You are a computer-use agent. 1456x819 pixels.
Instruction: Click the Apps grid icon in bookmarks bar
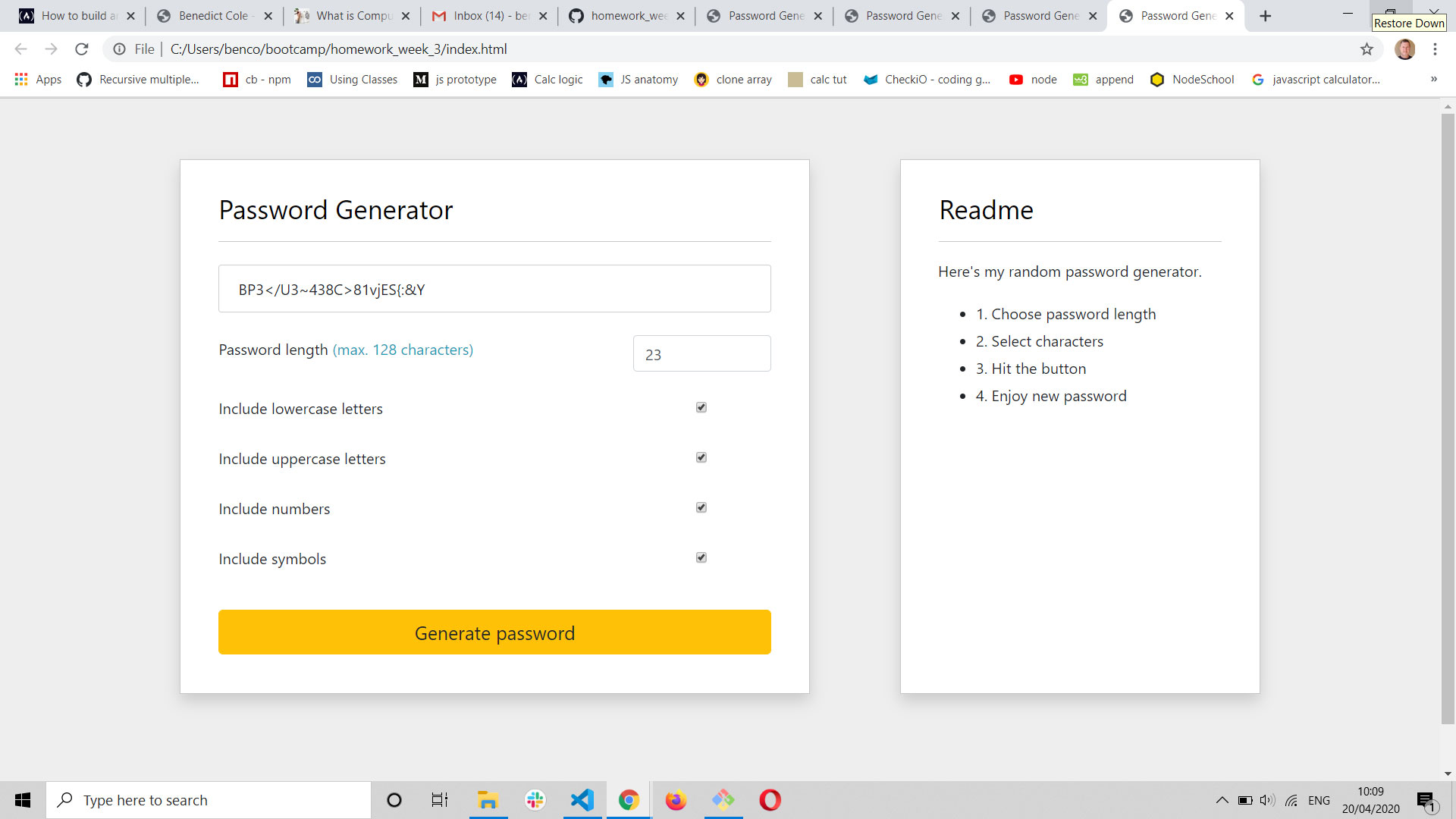(x=21, y=80)
